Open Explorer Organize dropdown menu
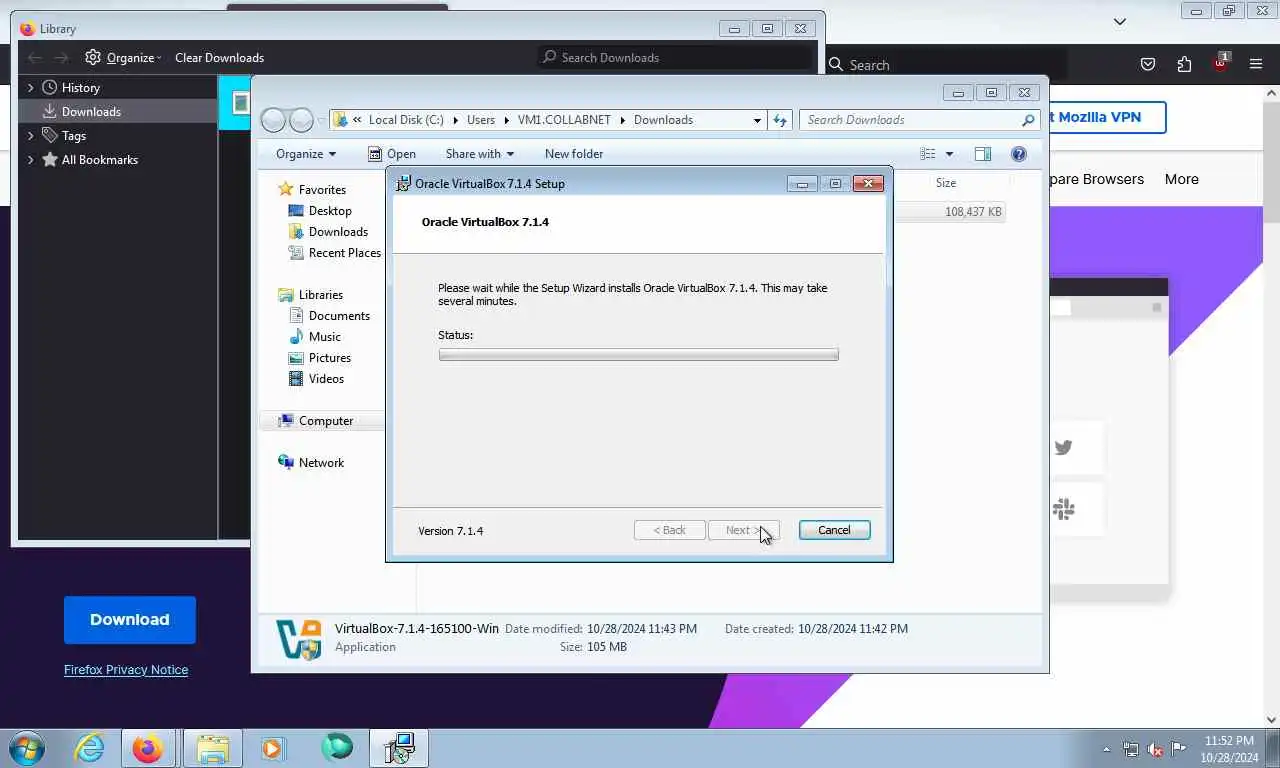The height and width of the screenshot is (768, 1280). [x=306, y=154]
